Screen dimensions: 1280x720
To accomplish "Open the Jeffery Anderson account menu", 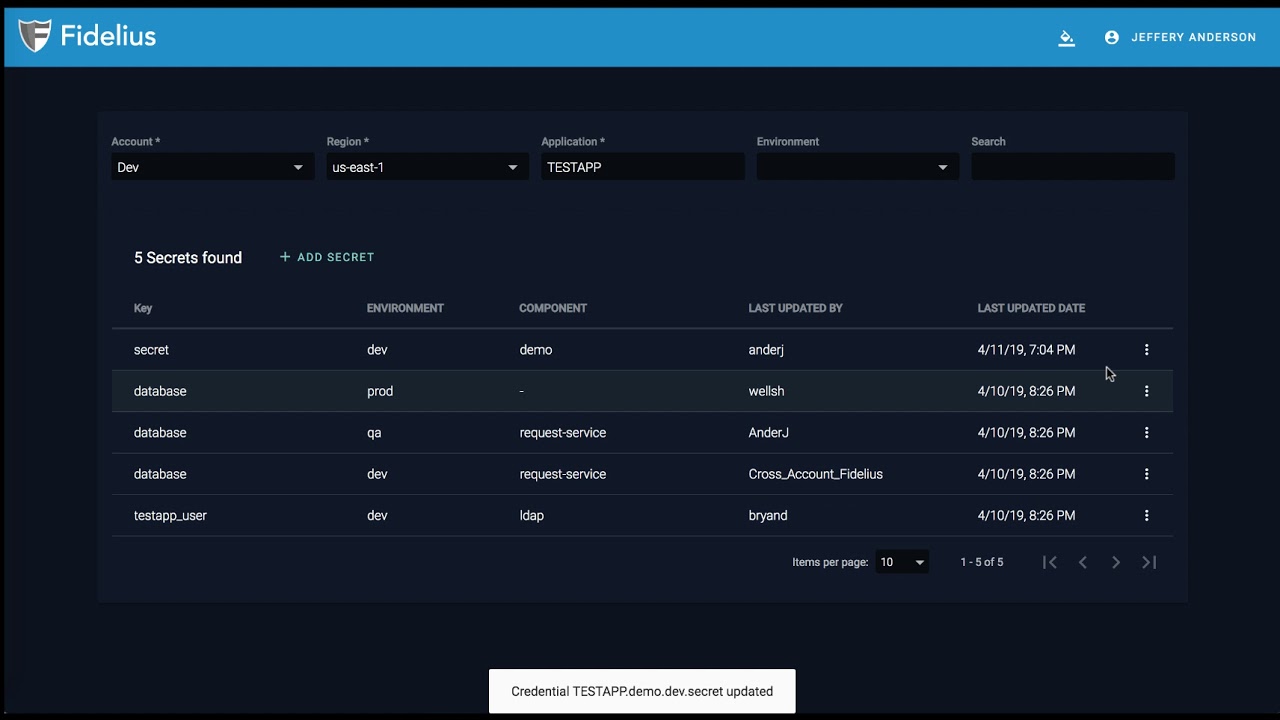I will tap(1180, 37).
